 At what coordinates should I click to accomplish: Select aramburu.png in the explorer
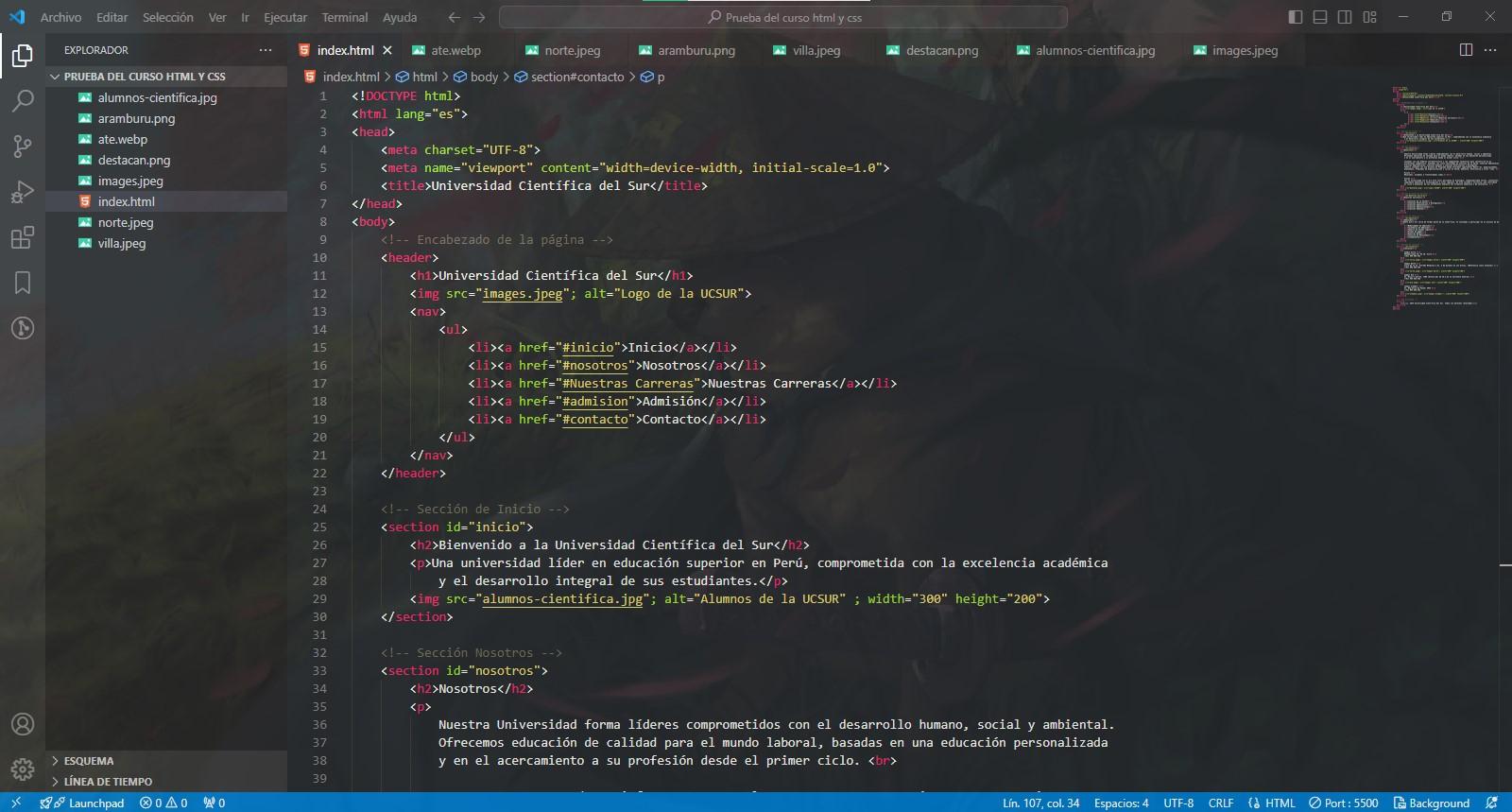166,118
